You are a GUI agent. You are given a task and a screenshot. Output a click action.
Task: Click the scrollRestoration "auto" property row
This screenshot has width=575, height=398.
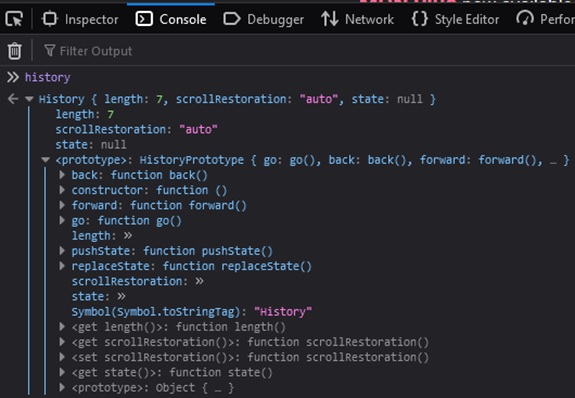click(136, 129)
